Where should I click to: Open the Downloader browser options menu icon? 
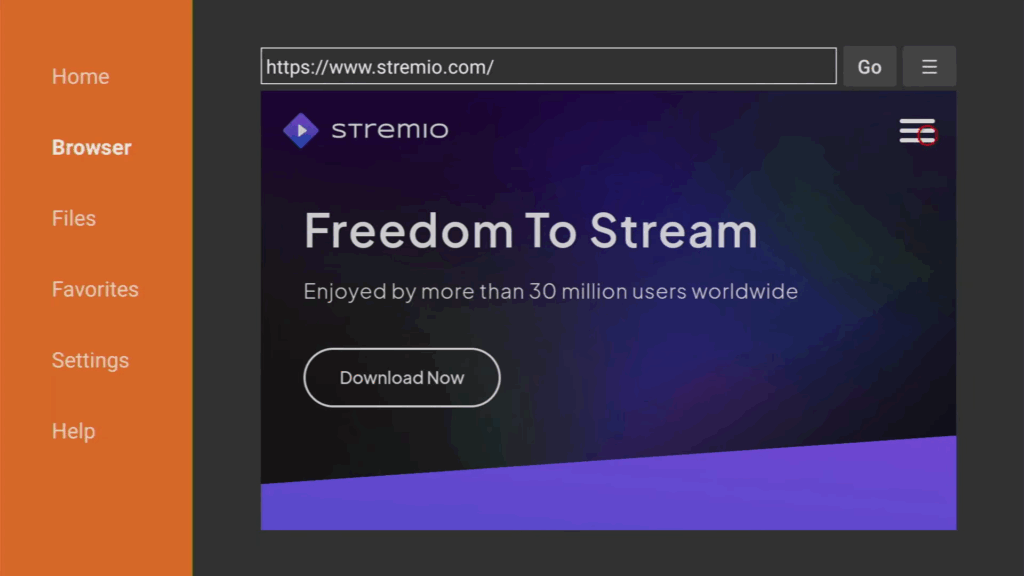[929, 66]
